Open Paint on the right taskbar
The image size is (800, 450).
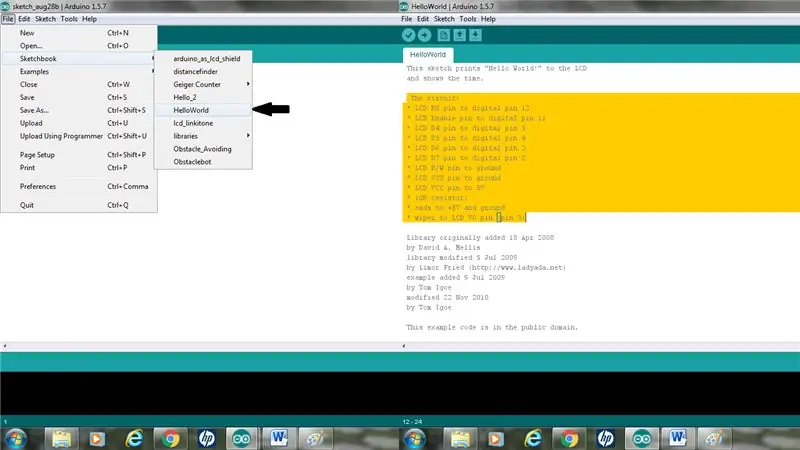[x=714, y=439]
